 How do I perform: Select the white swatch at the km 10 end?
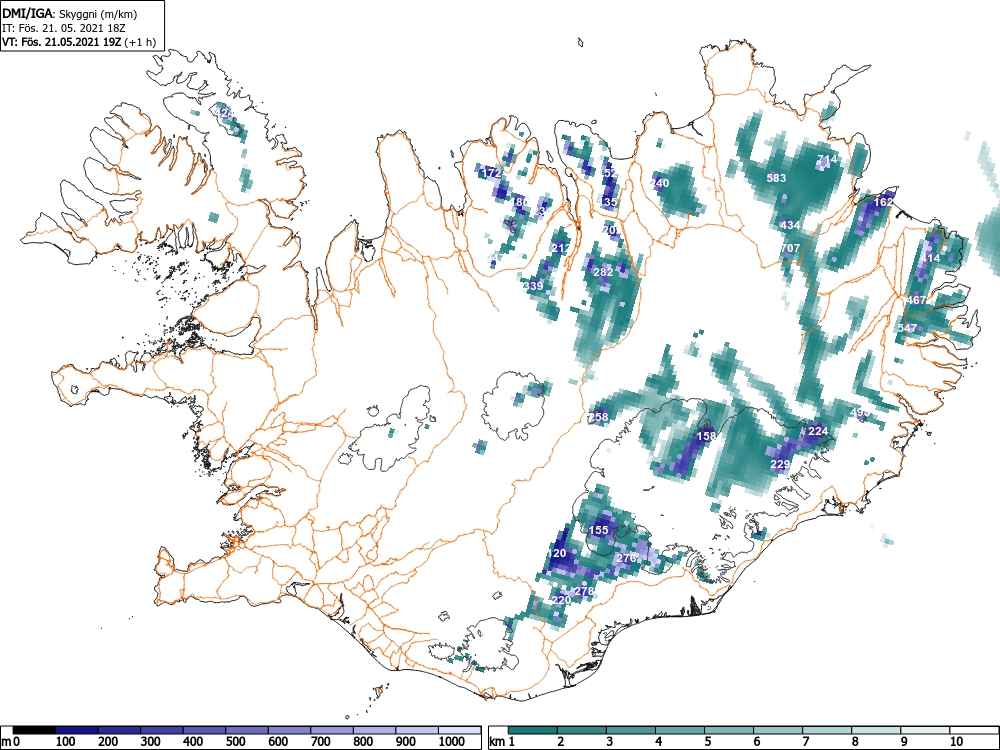click(x=974, y=730)
